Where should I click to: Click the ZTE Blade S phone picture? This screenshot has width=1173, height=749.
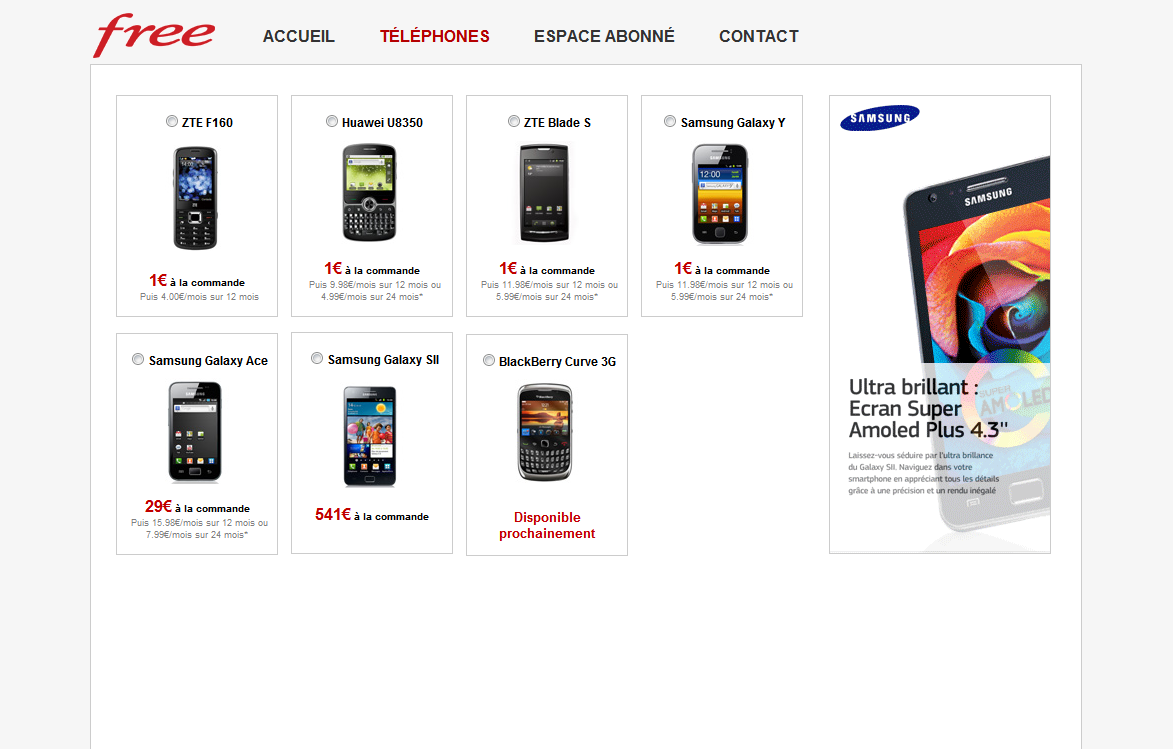point(545,194)
